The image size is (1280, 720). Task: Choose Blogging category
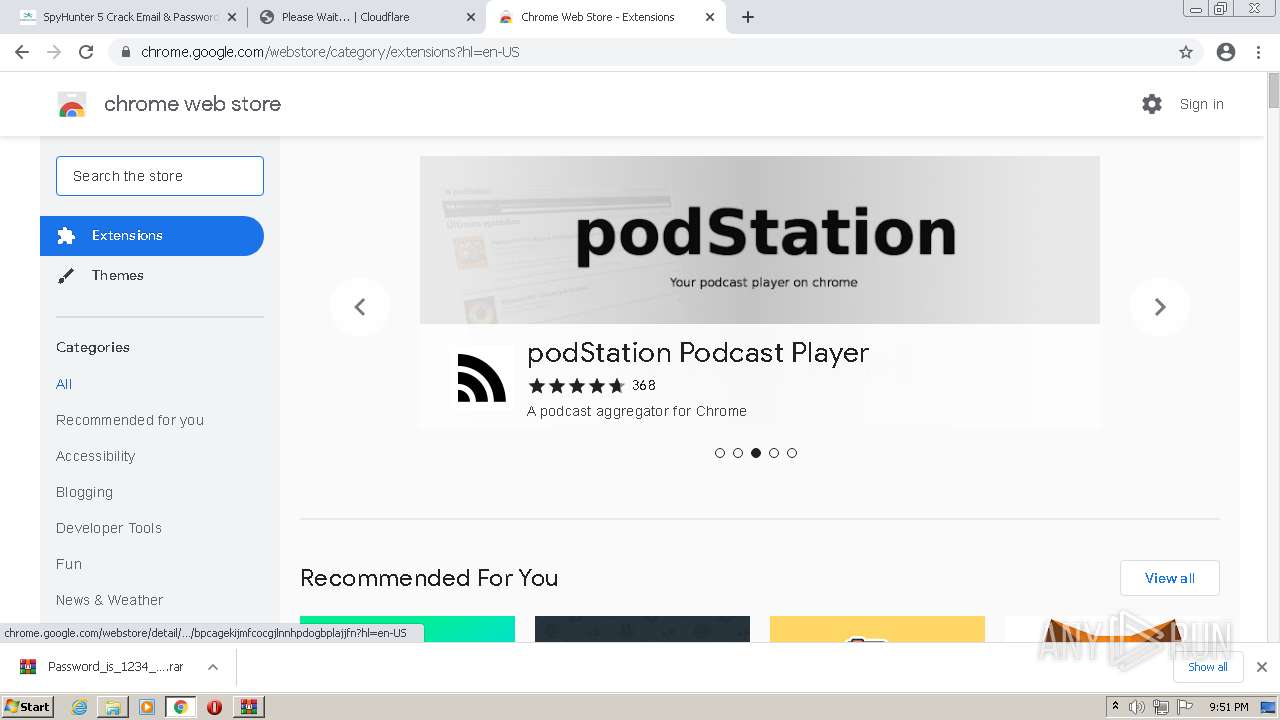coord(84,492)
